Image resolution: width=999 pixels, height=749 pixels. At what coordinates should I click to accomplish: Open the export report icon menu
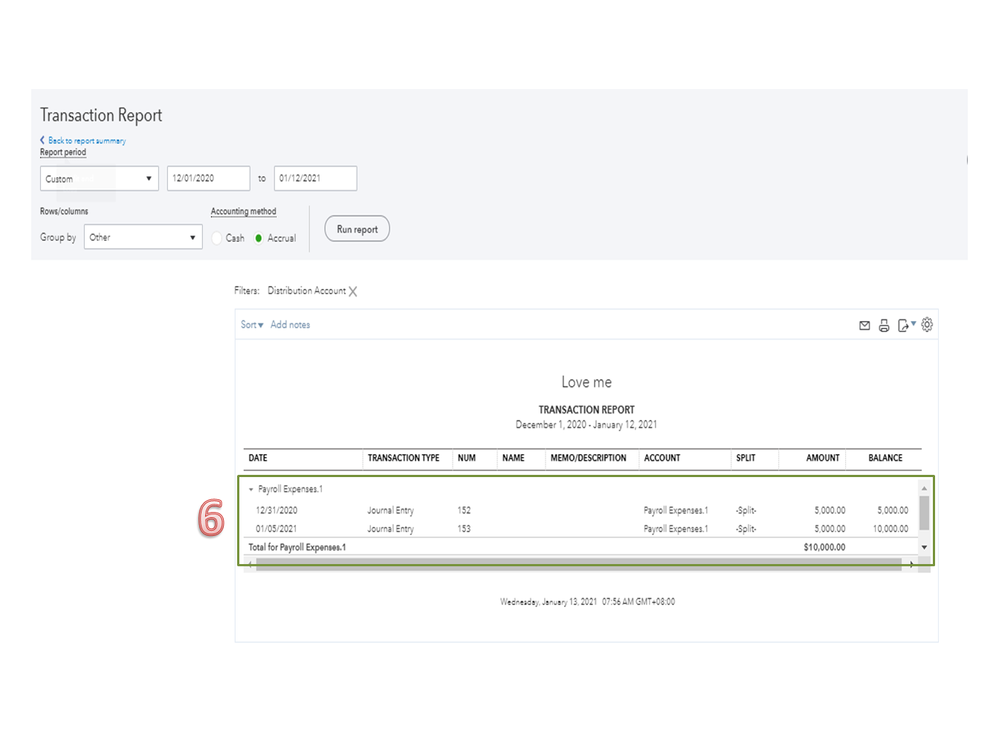tap(905, 325)
